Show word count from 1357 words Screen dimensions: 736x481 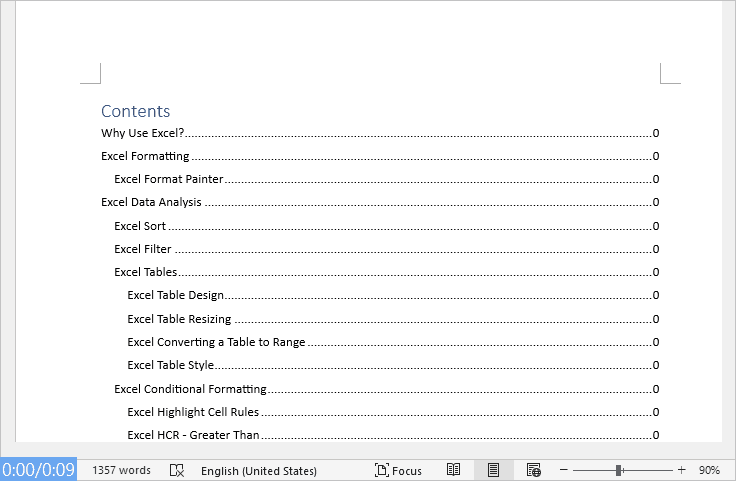[x=121, y=470]
